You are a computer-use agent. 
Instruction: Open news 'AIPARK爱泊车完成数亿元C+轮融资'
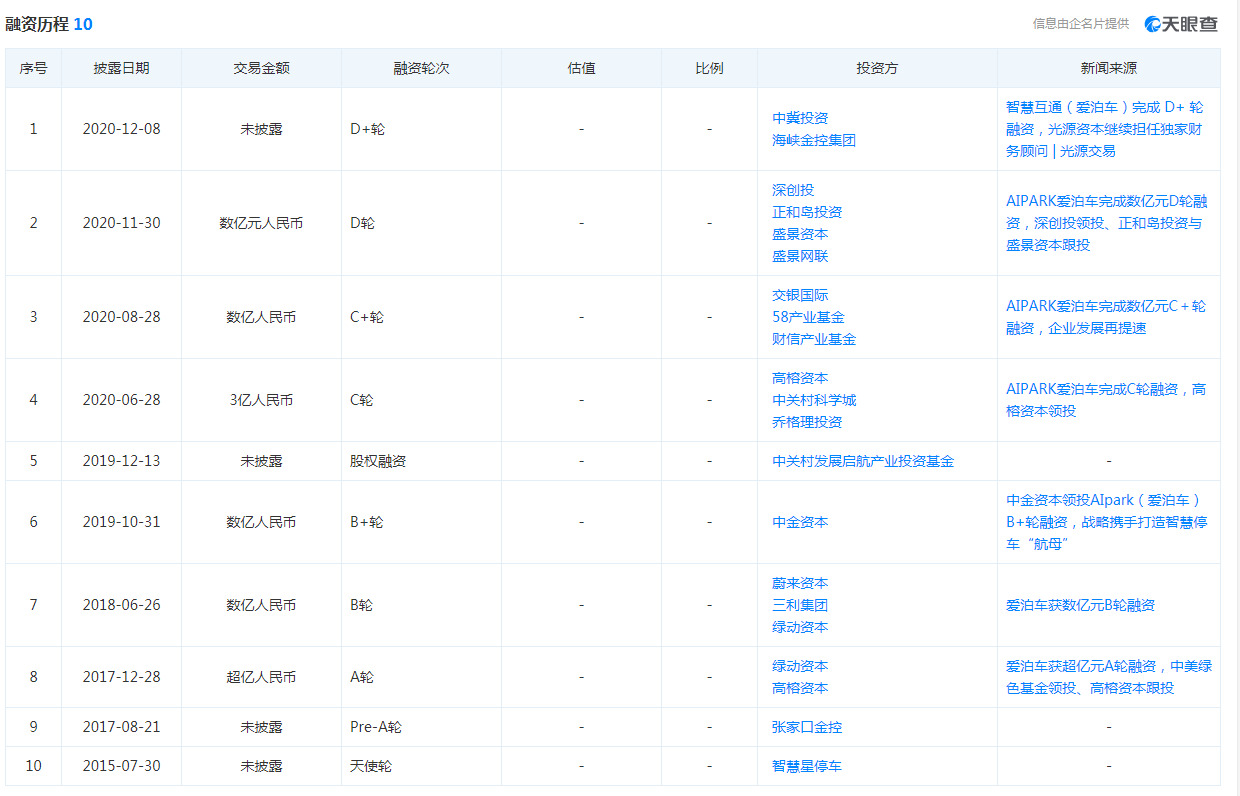pos(1106,317)
